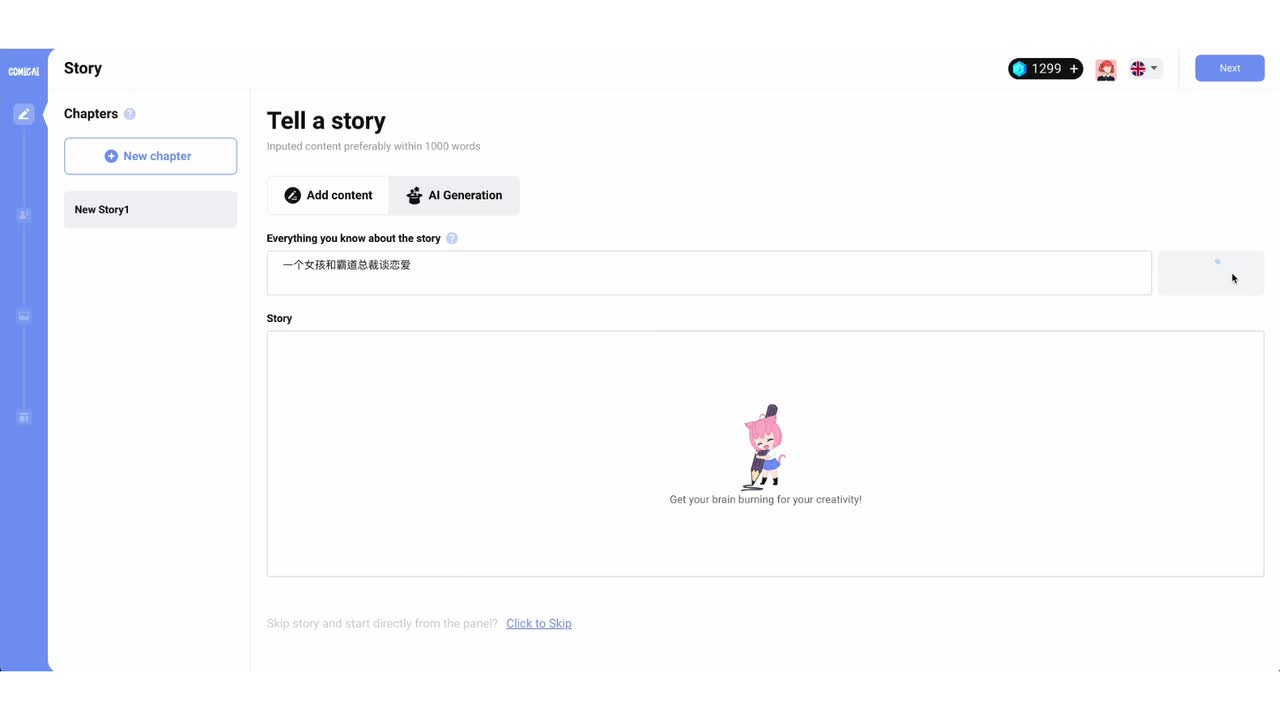The image size is (1280, 720).
Task: Click the help icon beside story prompt label
Action: (x=452, y=239)
